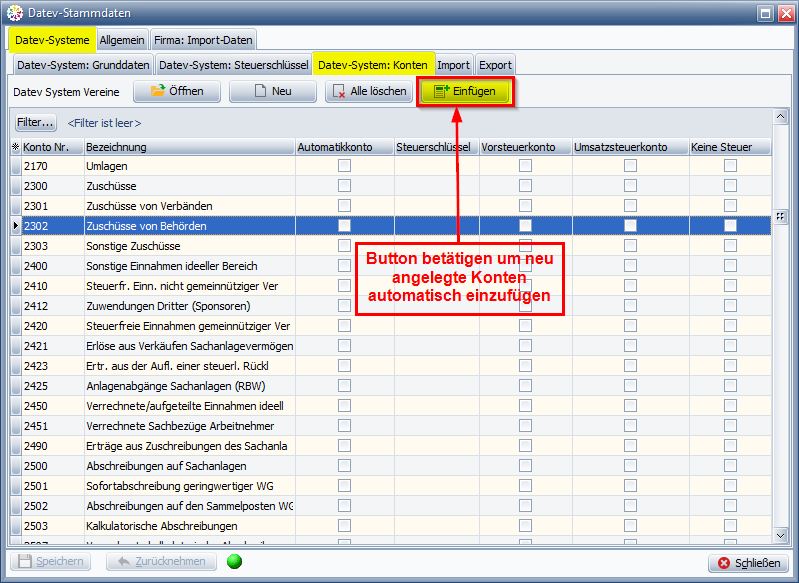This screenshot has height=583, width=799.
Task: Select Sonstige Einnahmen ideeller Bereich row
Action: [391, 266]
